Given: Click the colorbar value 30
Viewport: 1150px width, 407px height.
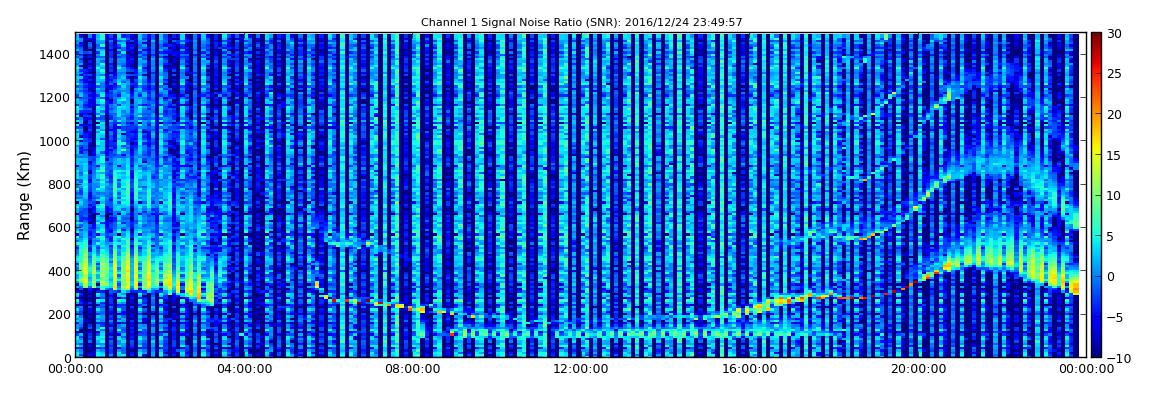Looking at the screenshot, I should tap(1114, 33).
